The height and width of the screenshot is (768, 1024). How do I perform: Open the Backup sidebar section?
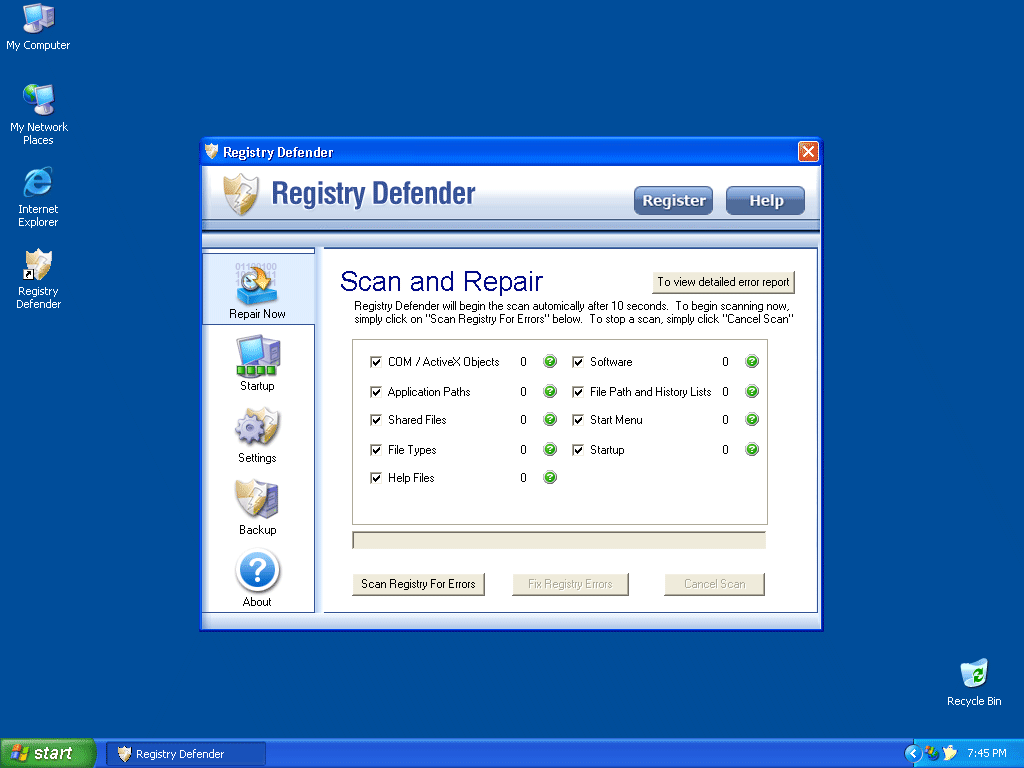(x=257, y=506)
